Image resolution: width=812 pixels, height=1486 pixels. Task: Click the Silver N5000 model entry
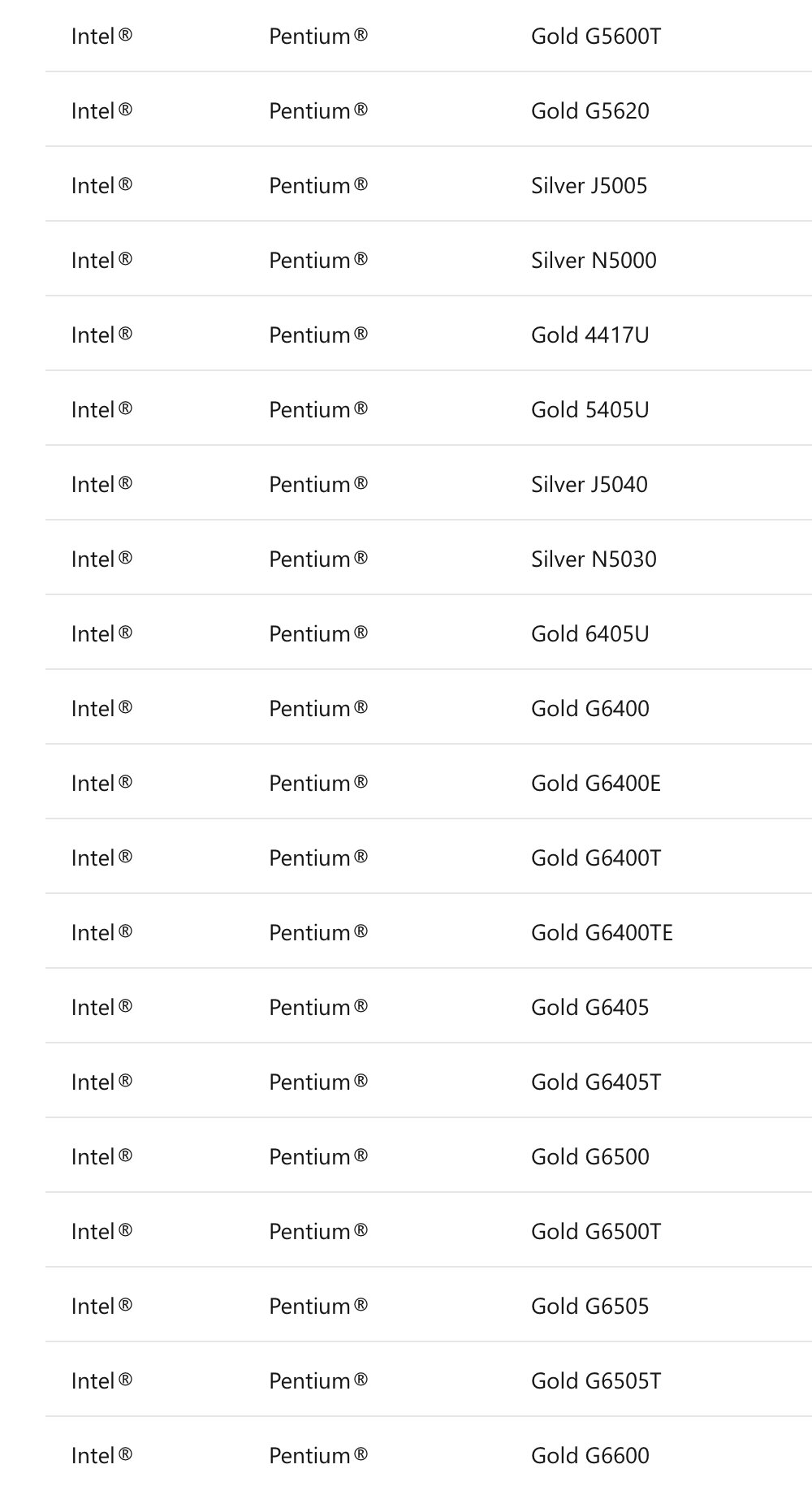click(x=594, y=261)
